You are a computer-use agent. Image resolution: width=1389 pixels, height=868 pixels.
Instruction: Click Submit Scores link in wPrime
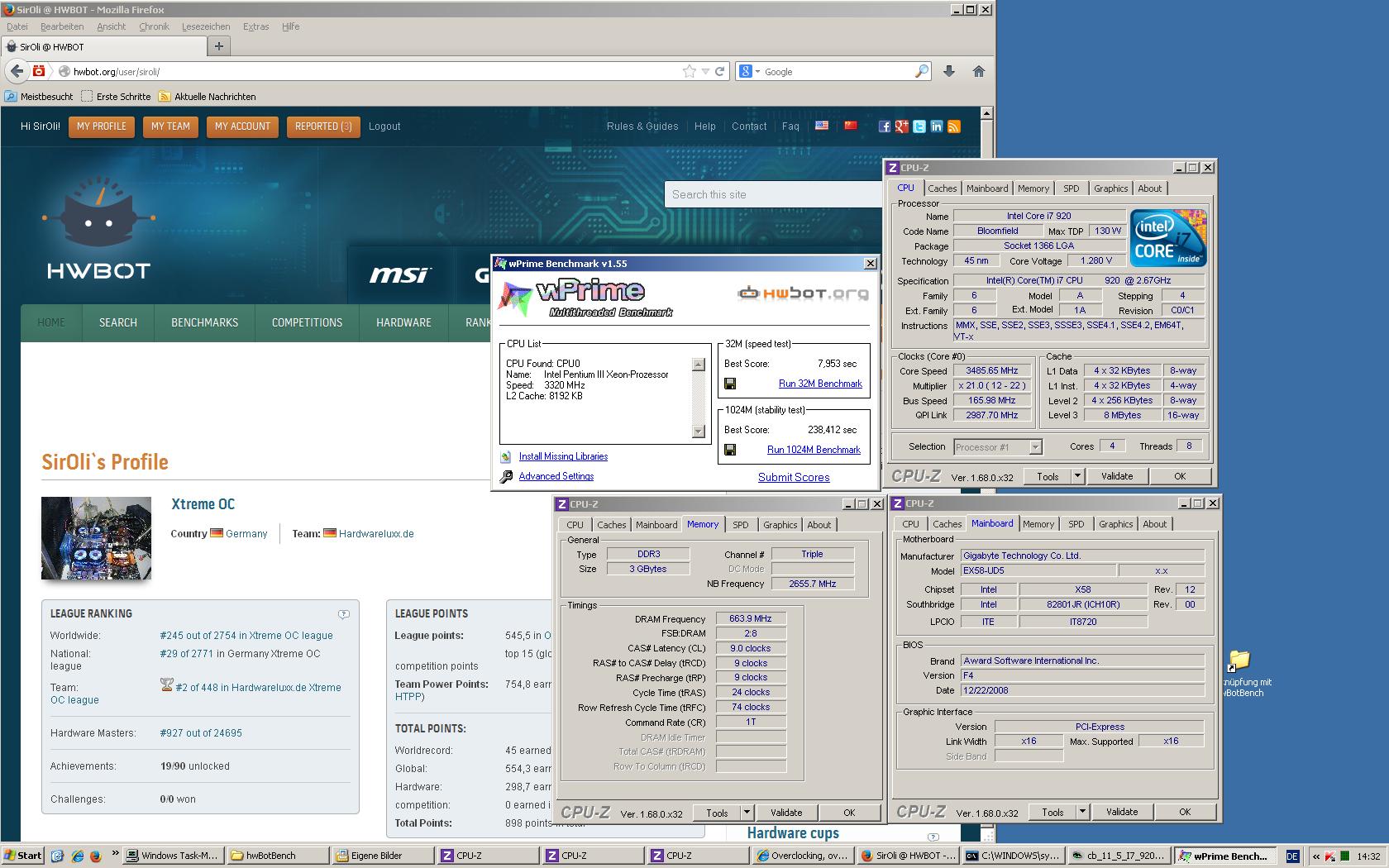tap(794, 477)
